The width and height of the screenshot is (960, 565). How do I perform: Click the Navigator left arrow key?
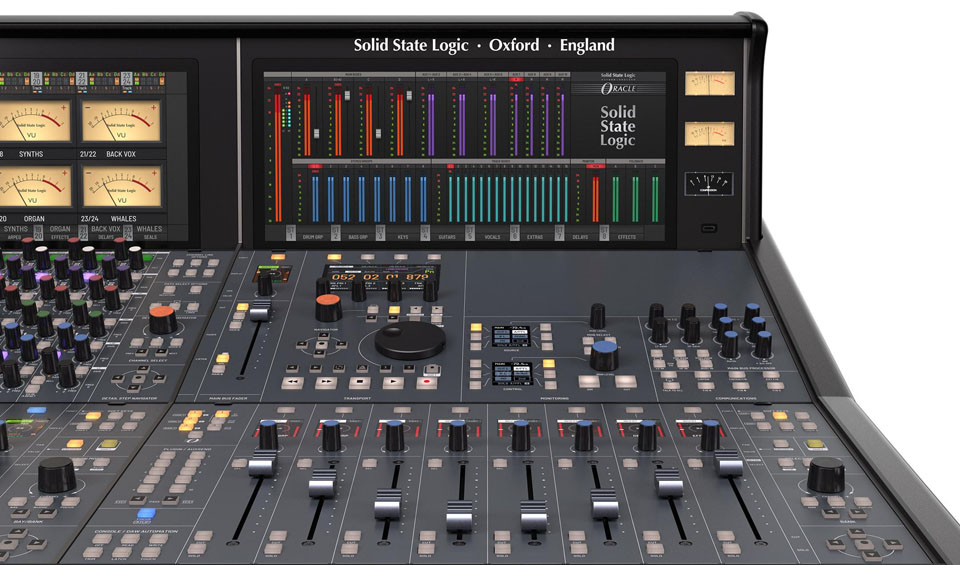point(303,345)
